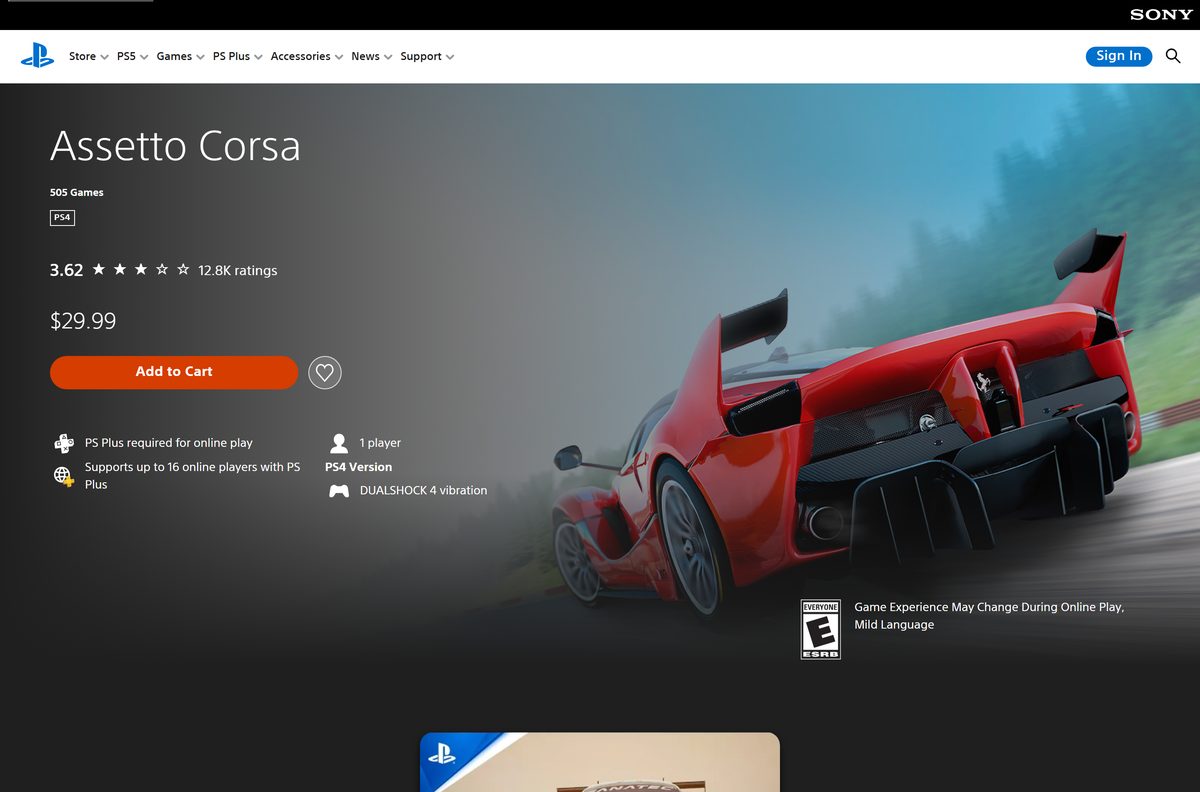Expand the Support dropdown menu

pos(427,57)
